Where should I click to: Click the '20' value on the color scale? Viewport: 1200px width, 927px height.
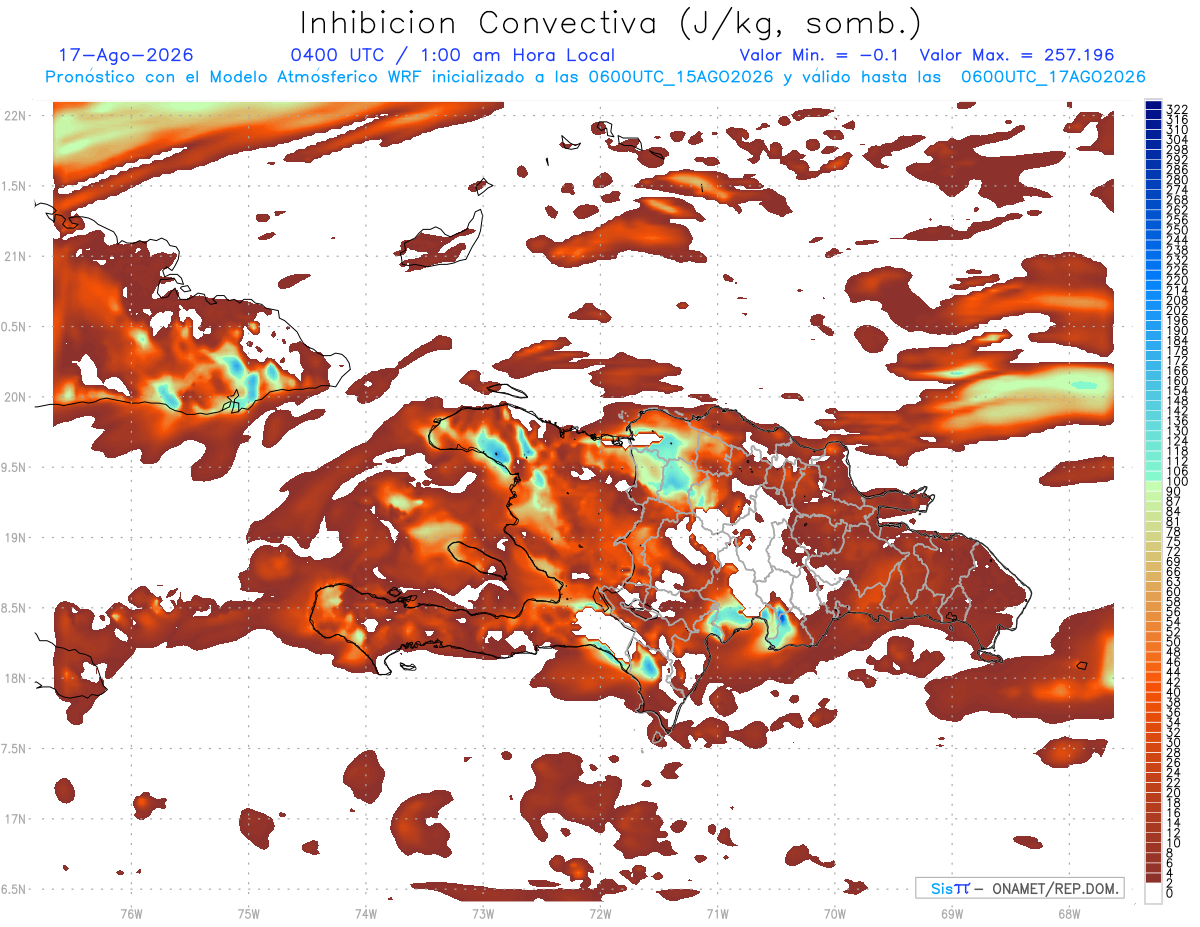tap(1174, 792)
